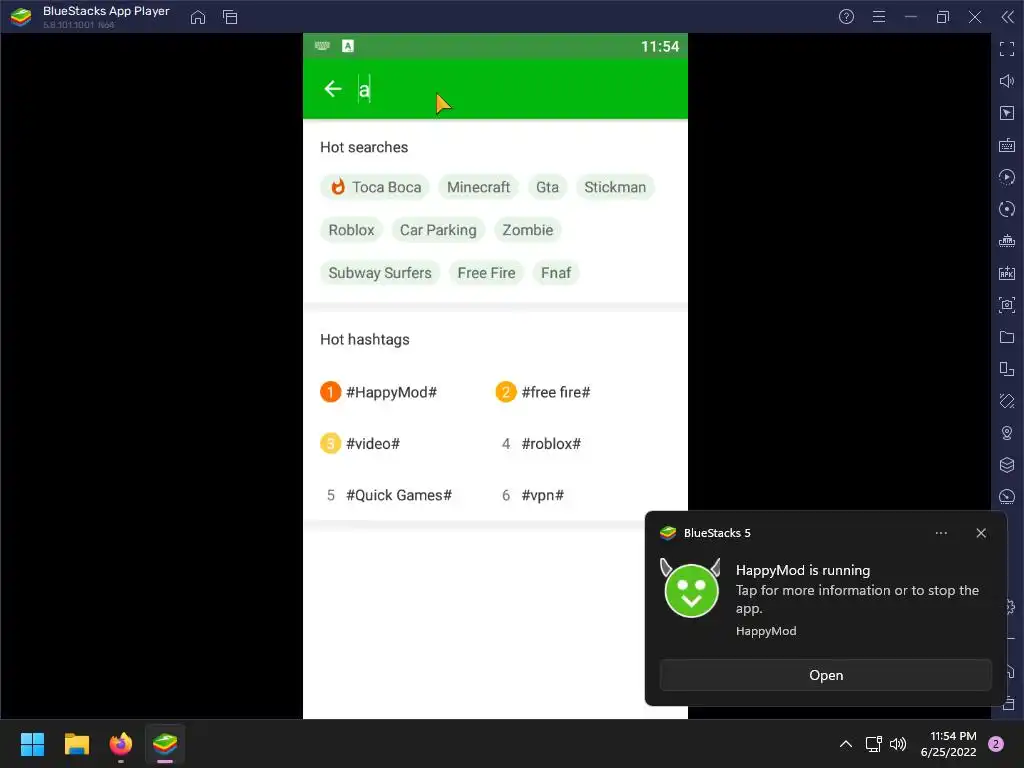Open the #Quick Games# hashtag
This screenshot has width=1024, height=768.
click(x=388, y=495)
